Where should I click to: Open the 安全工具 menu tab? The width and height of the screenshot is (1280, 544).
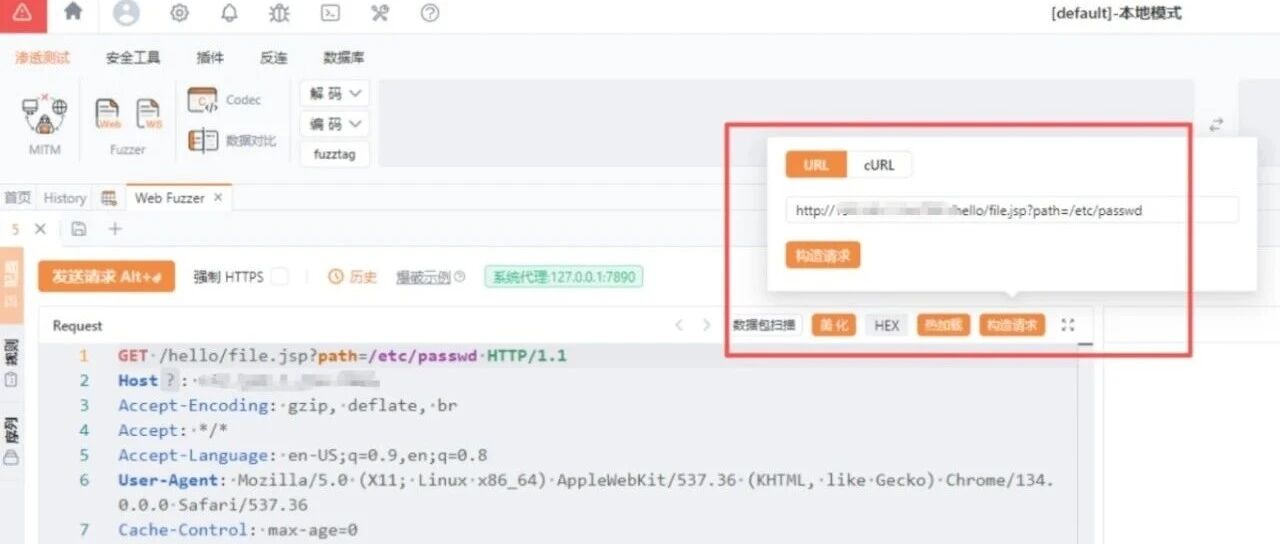[133, 58]
